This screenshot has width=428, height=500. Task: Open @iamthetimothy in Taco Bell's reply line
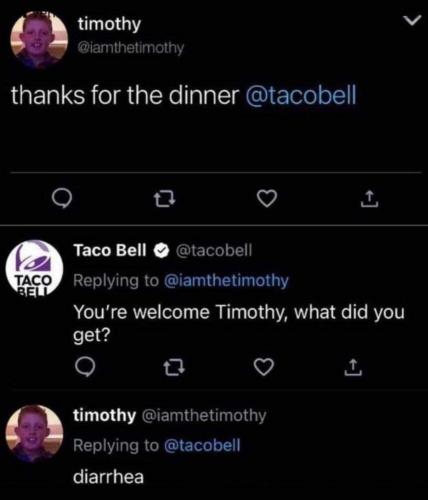click(226, 281)
